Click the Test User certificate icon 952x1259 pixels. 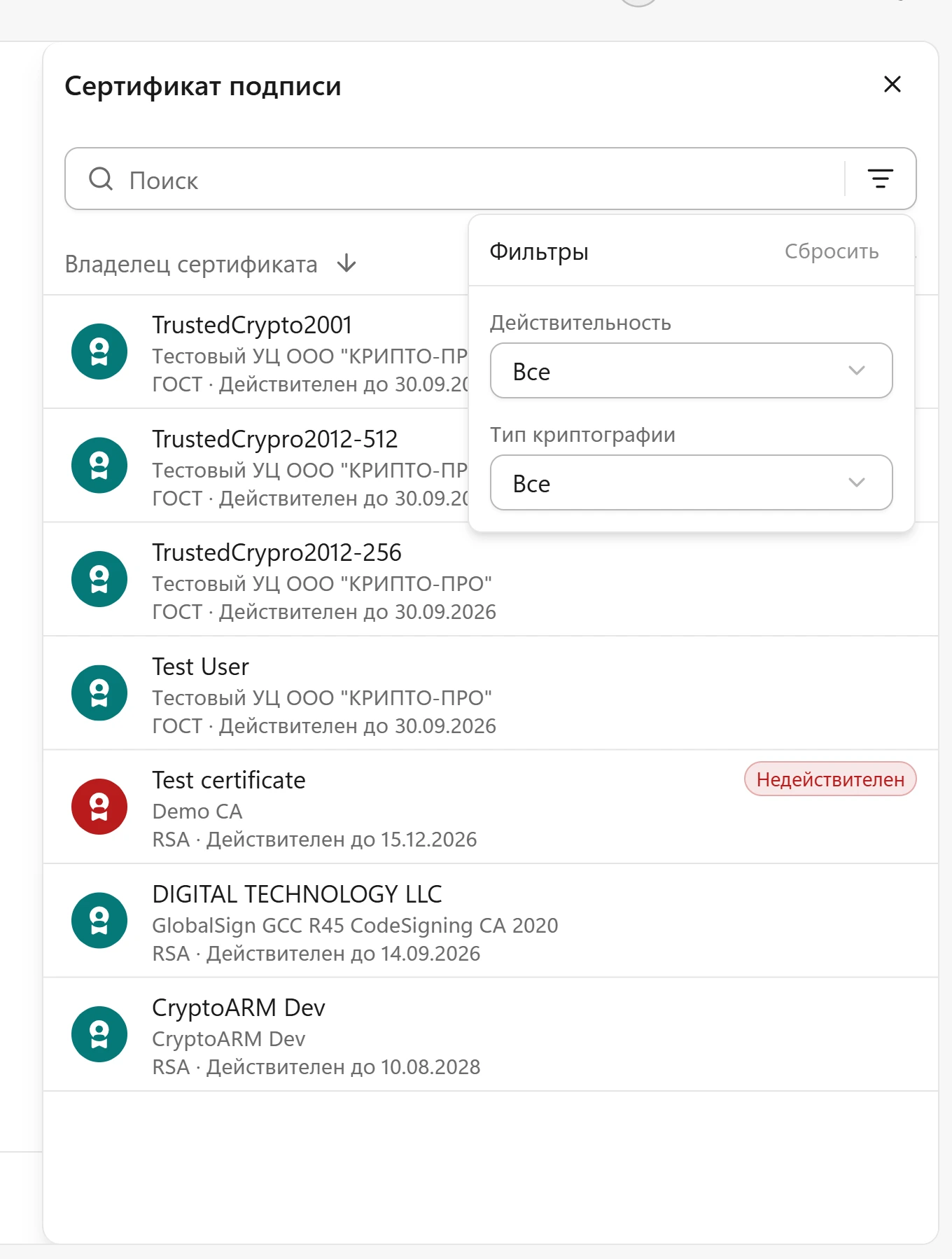click(99, 693)
